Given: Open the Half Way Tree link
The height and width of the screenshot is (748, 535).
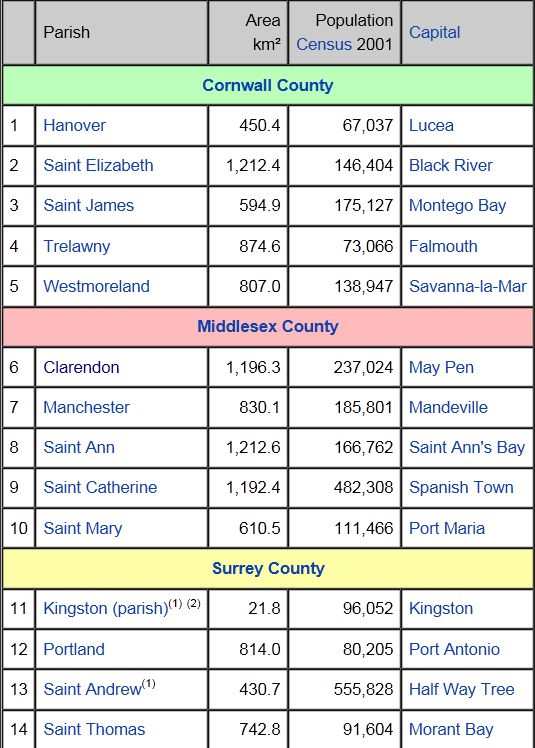Looking at the screenshot, I should [x=462, y=689].
